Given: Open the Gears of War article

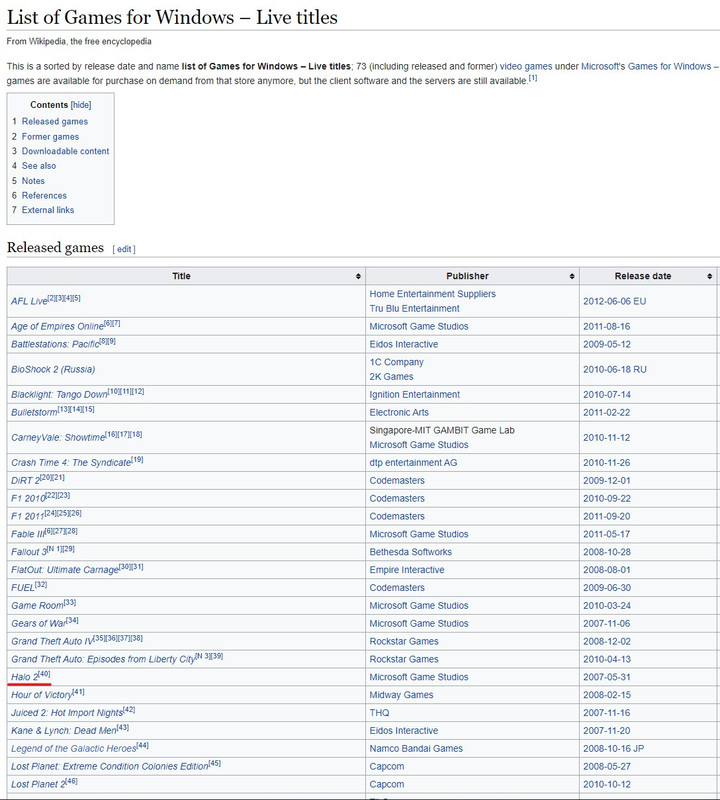Looking at the screenshot, I should 38,623.
